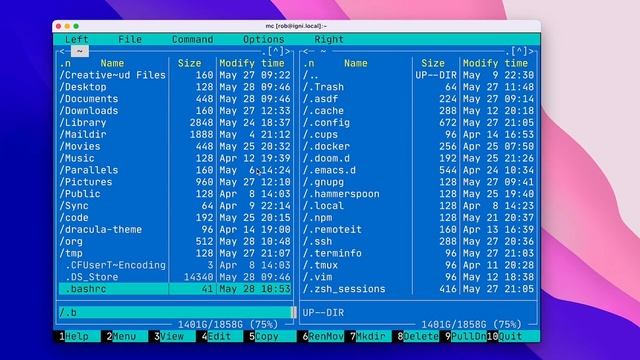
Task: Click the 5 Copy function key button
Action: (x=264, y=336)
